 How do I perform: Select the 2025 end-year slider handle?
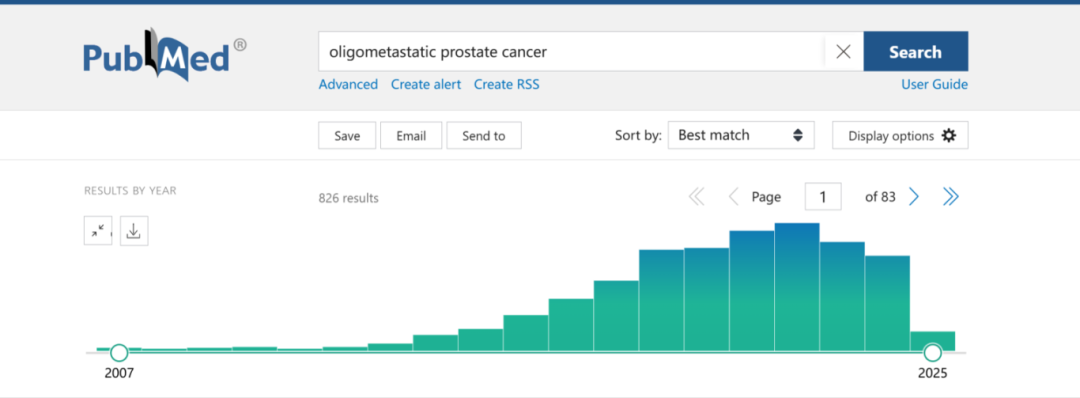[x=933, y=353]
